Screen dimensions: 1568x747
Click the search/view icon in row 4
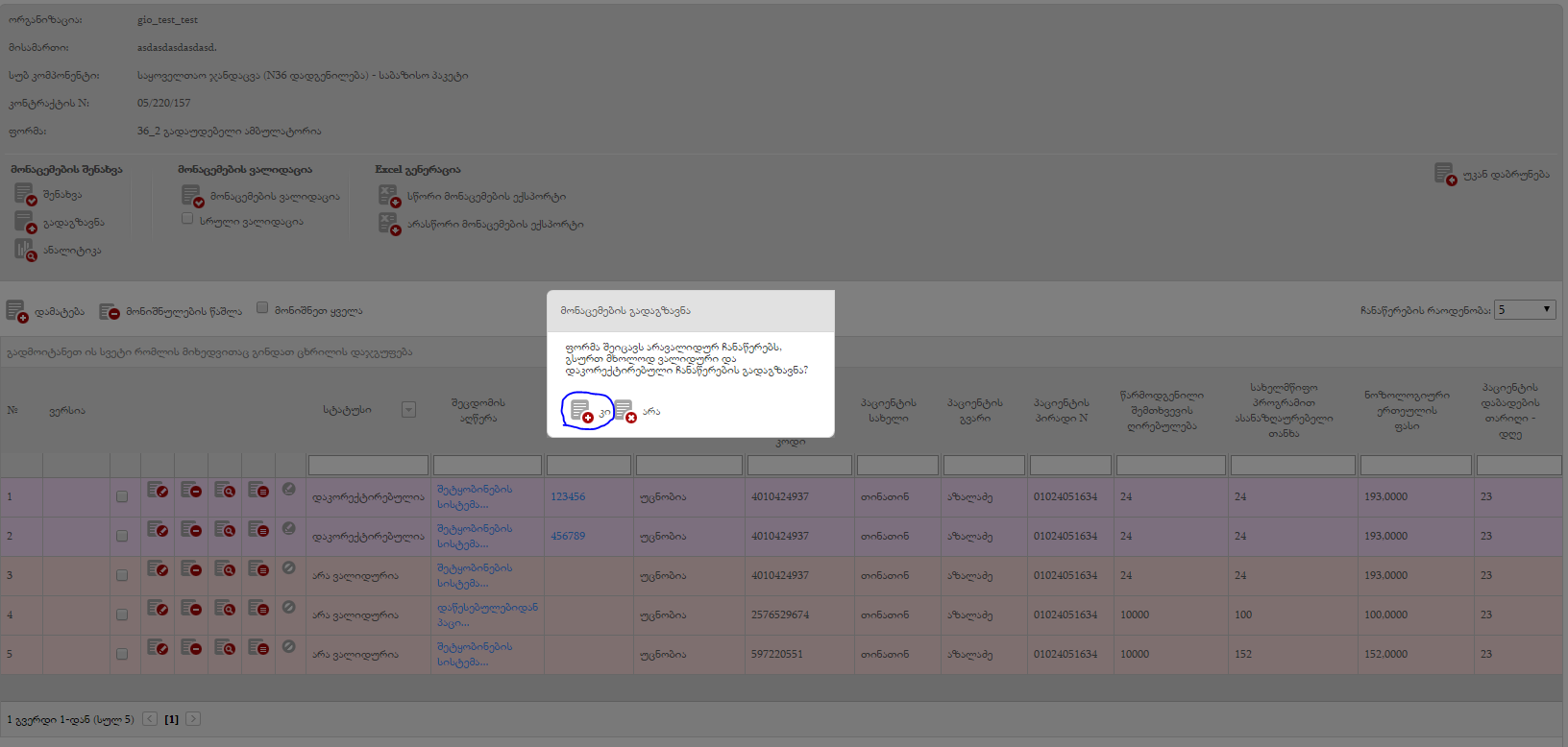pyautogui.click(x=225, y=609)
